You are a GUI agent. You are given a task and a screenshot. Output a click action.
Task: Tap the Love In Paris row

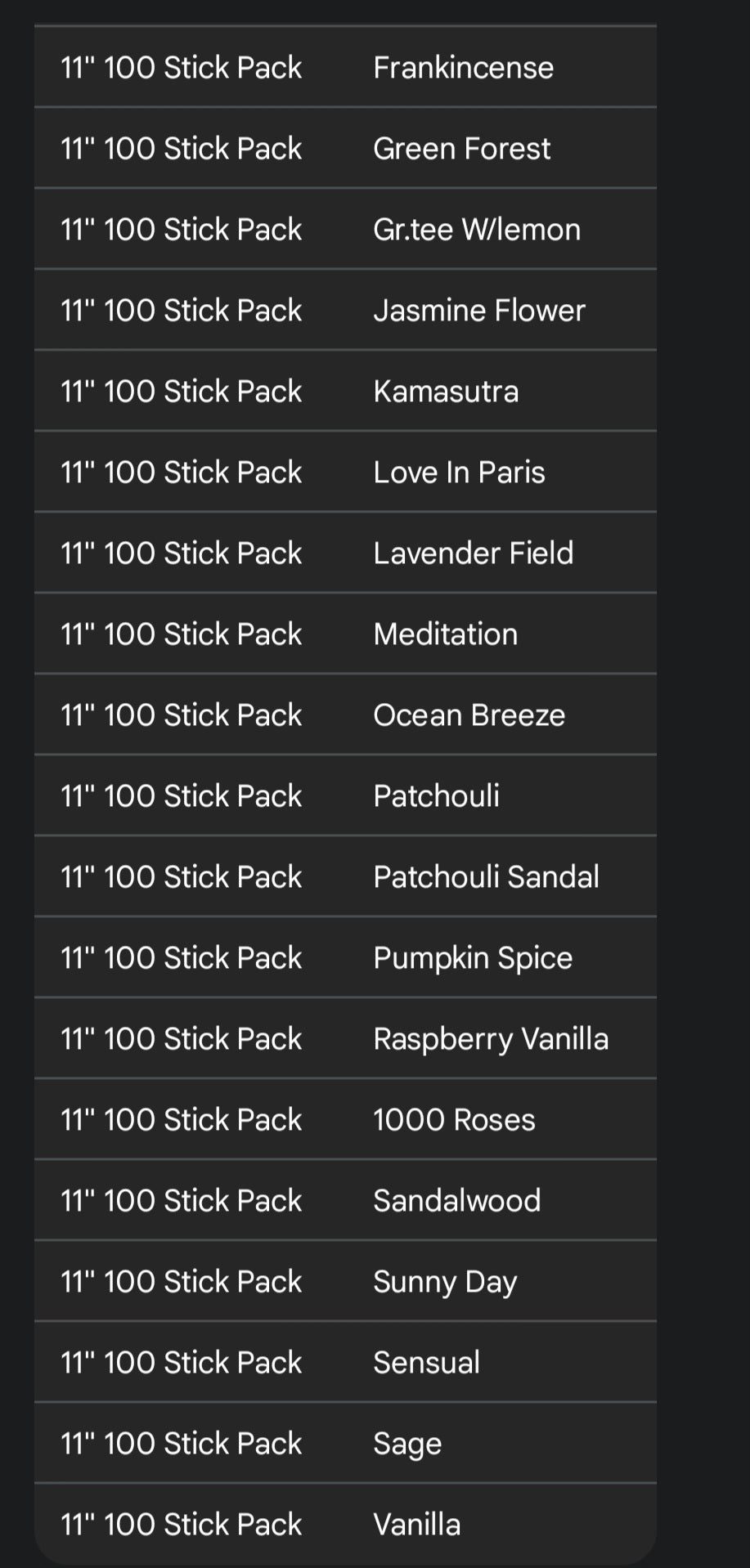pyautogui.click(x=458, y=473)
